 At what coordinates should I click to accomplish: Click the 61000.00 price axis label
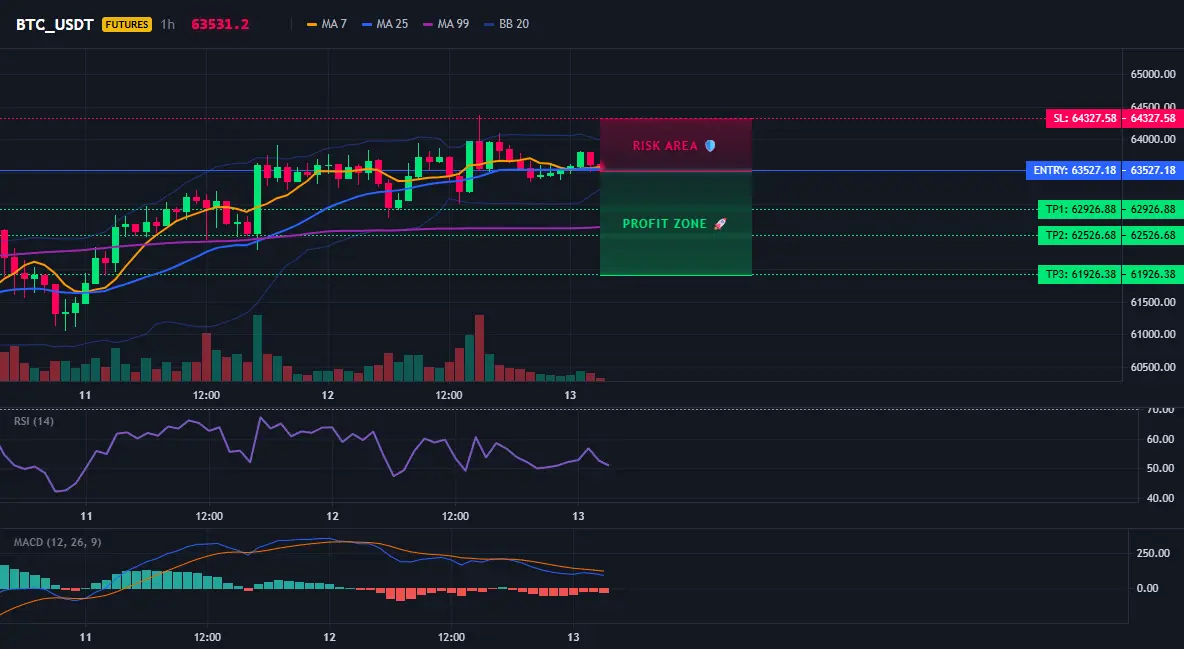[x=1153, y=334]
